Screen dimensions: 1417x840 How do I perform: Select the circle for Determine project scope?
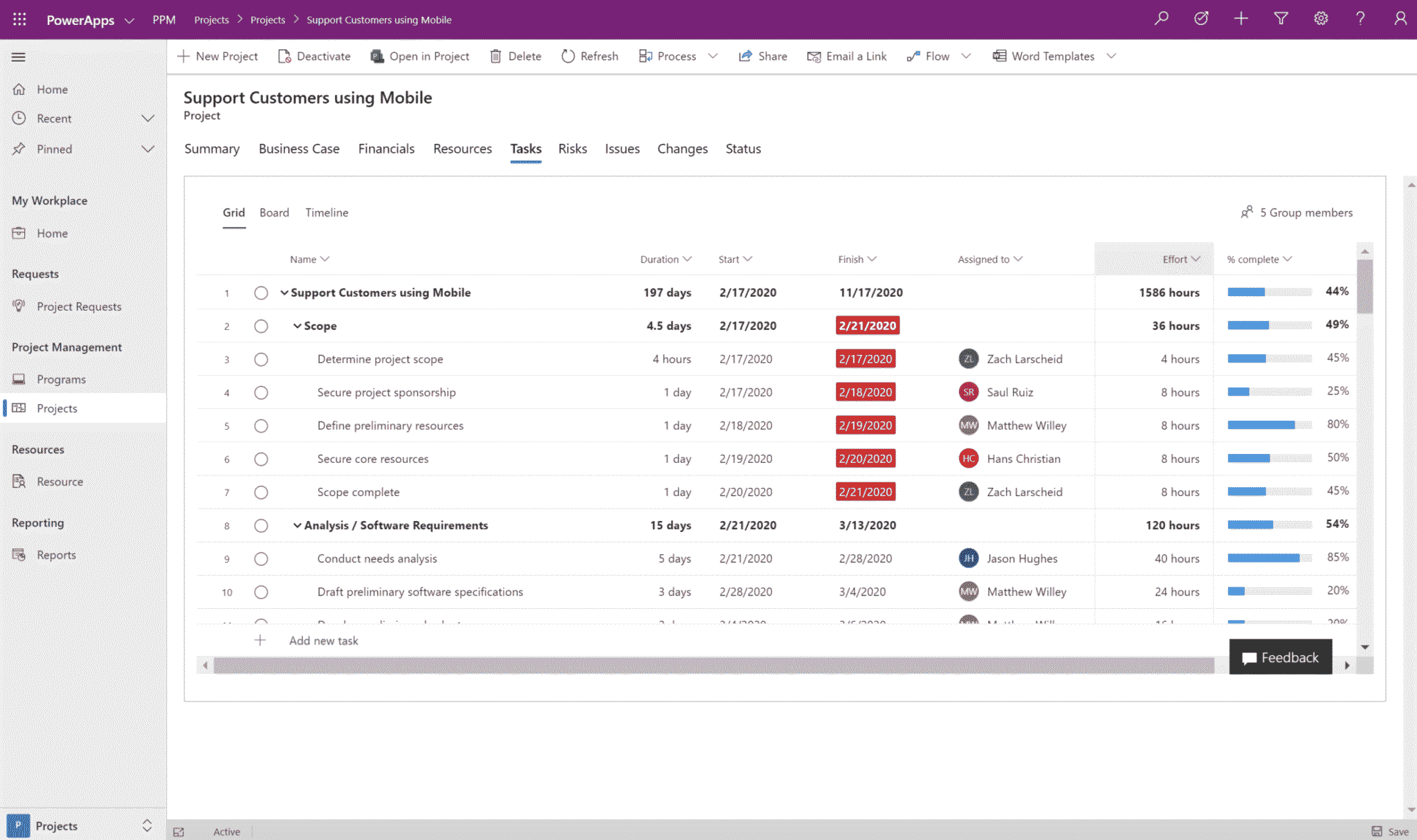click(261, 359)
